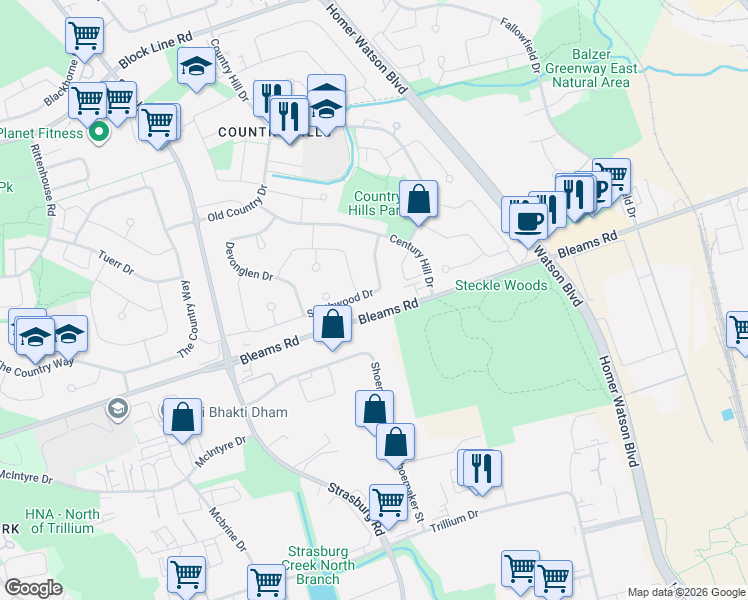Select the Strasburg Rd street label
Viewport: 748px width, 600px height.
(357, 509)
